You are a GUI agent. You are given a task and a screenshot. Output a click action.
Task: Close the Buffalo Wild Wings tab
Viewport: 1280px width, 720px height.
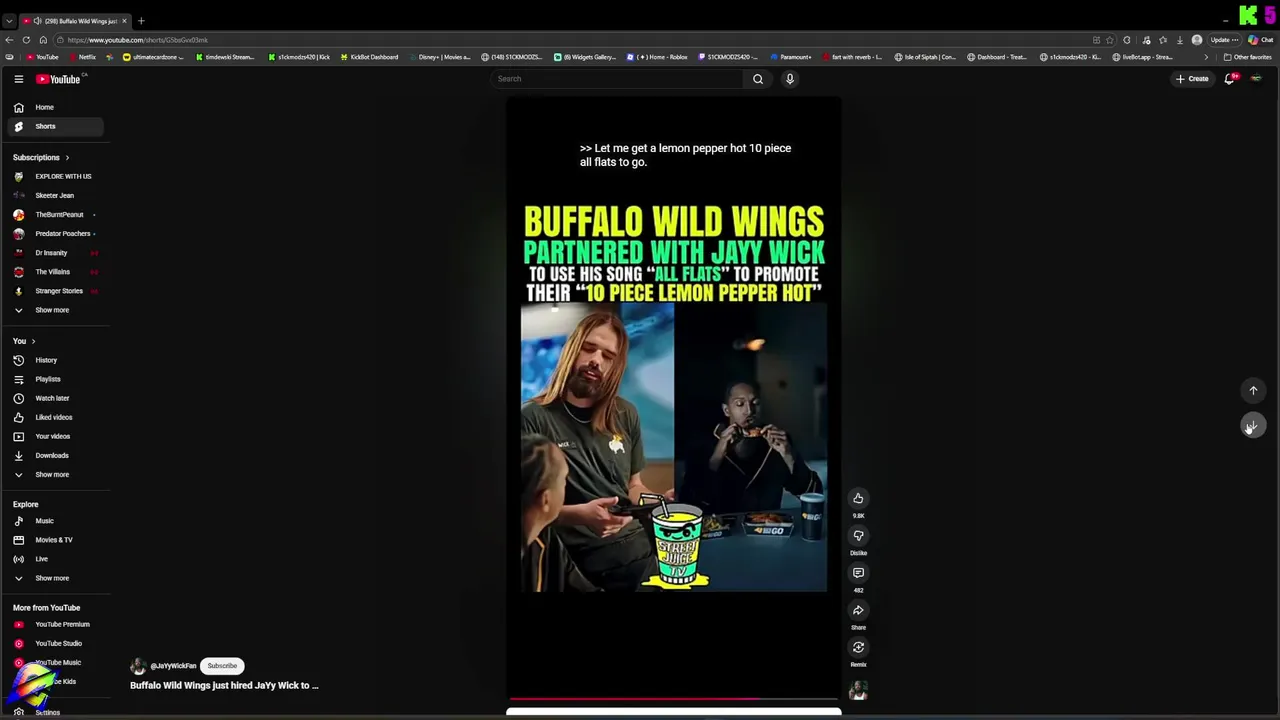pyautogui.click(x=124, y=21)
